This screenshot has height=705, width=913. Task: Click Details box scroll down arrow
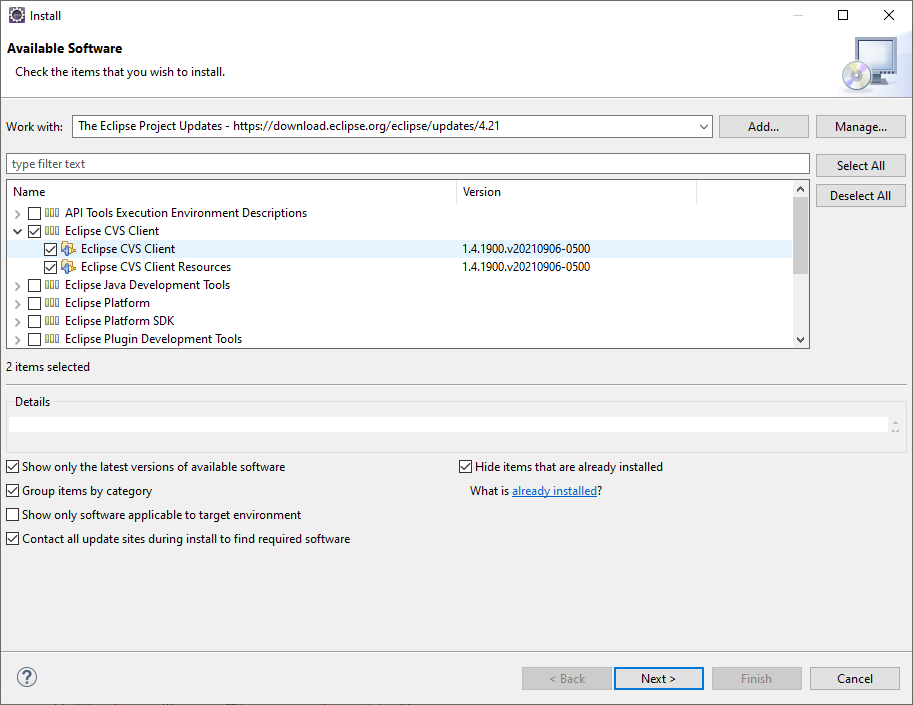click(x=895, y=430)
